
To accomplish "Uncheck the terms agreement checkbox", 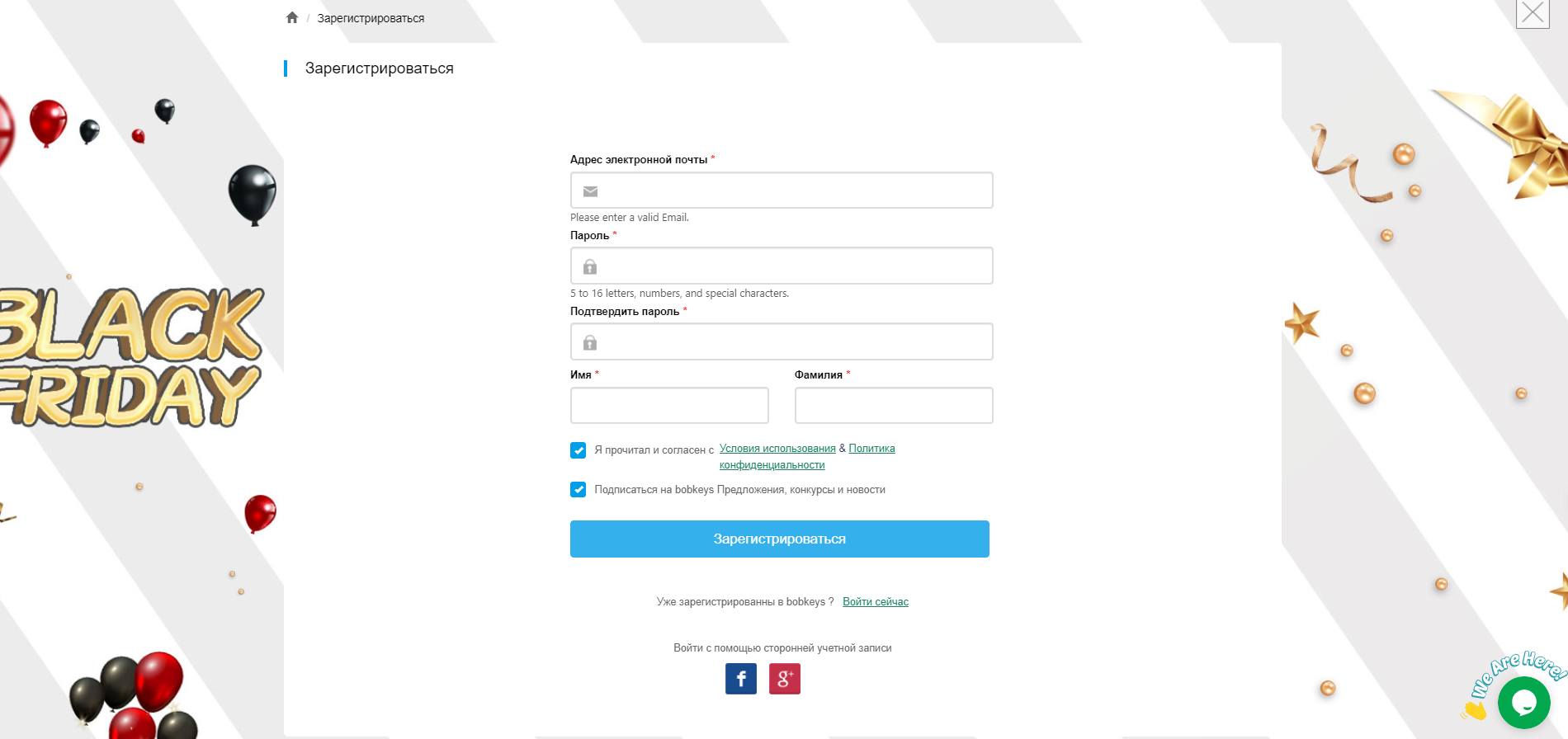I will (x=579, y=450).
